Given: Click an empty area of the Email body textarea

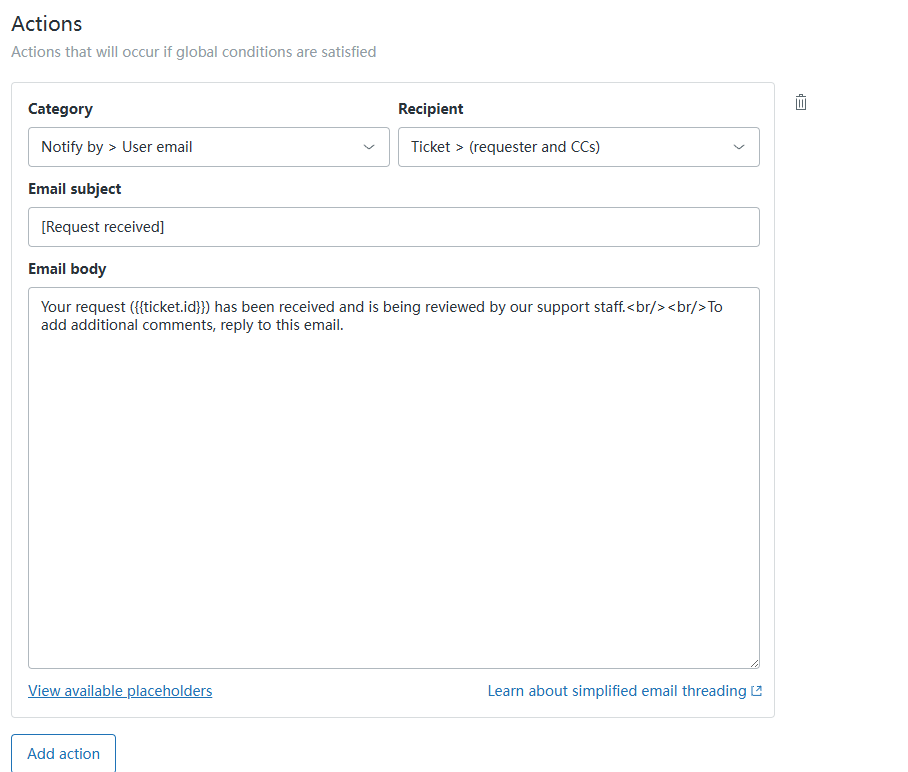Looking at the screenshot, I should (393, 500).
